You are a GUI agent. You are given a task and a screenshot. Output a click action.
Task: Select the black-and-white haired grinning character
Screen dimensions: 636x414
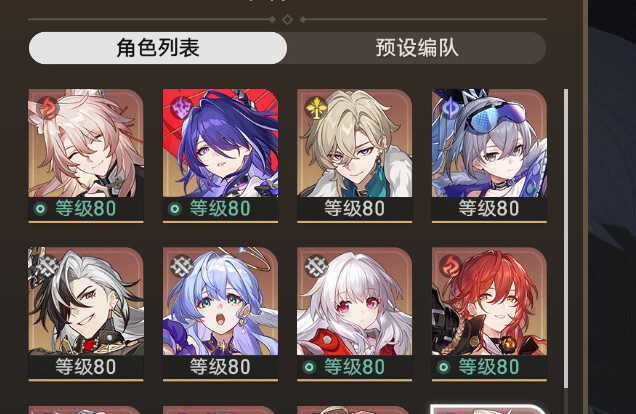coord(86,314)
